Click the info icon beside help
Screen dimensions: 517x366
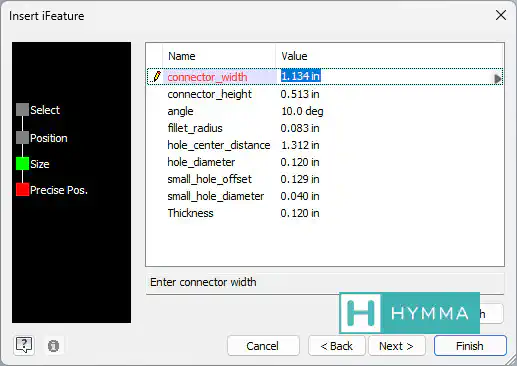click(x=53, y=346)
